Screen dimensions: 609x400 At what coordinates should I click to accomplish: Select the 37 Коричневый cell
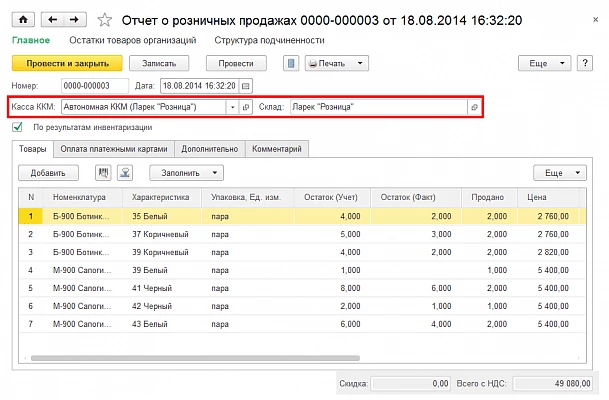click(162, 234)
